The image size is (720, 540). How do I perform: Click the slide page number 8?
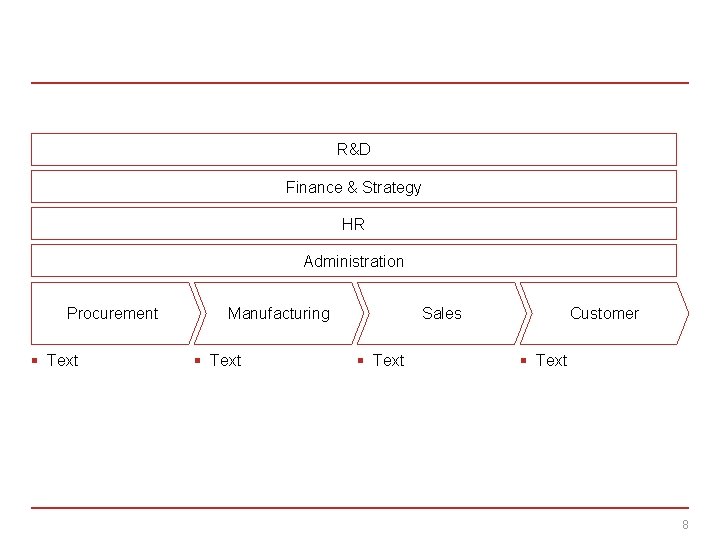coord(685,525)
